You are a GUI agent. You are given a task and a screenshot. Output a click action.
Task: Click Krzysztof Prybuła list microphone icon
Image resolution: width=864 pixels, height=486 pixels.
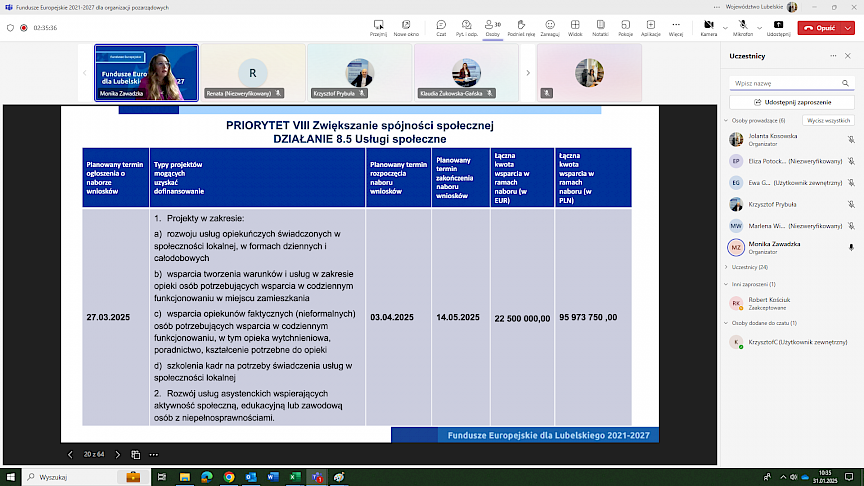[x=851, y=204]
